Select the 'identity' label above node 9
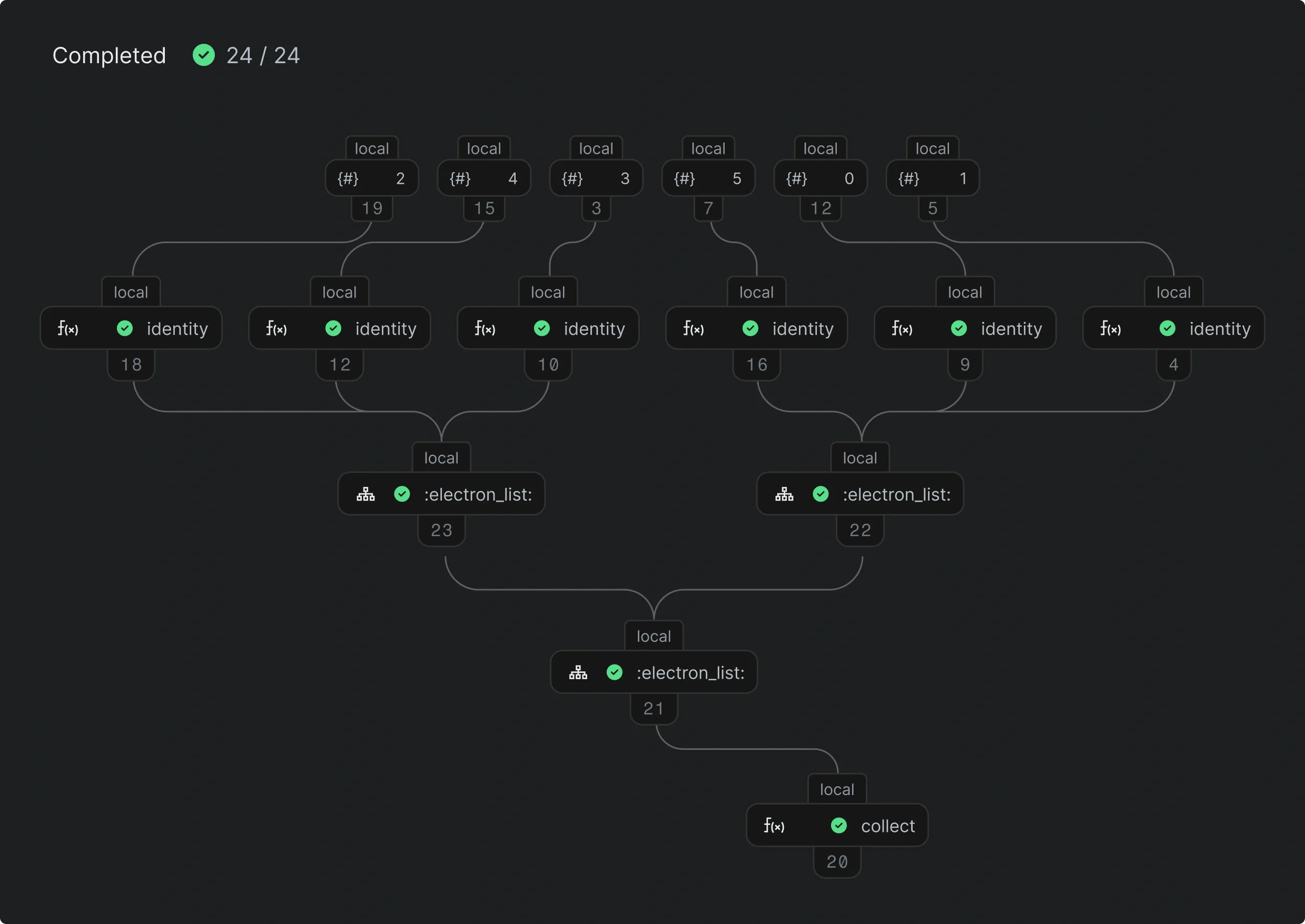Image resolution: width=1305 pixels, height=924 pixels. click(1011, 329)
